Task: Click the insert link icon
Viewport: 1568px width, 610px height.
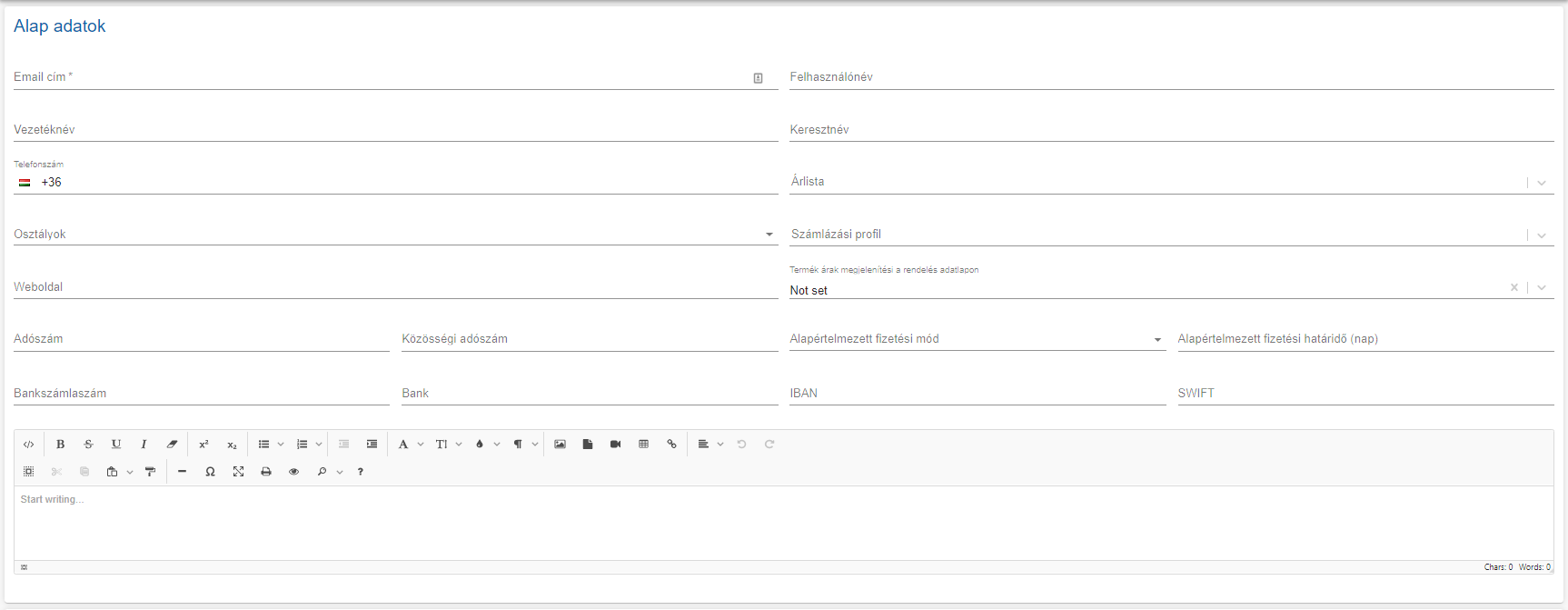Action: [x=671, y=445]
